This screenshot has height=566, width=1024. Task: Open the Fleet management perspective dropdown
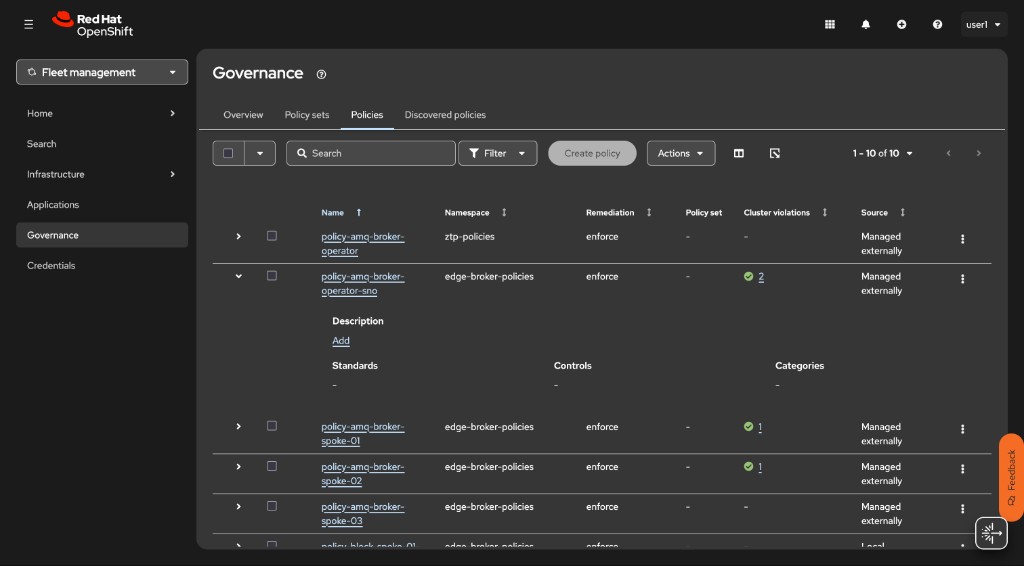coord(102,72)
